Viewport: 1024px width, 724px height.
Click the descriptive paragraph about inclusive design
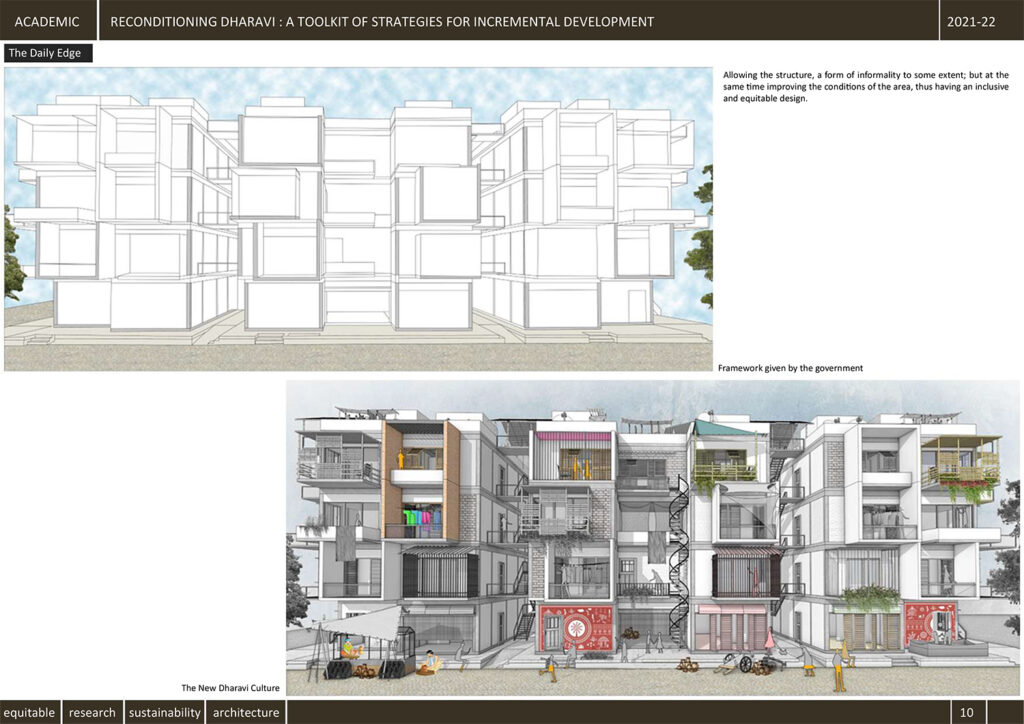[x=865, y=86]
